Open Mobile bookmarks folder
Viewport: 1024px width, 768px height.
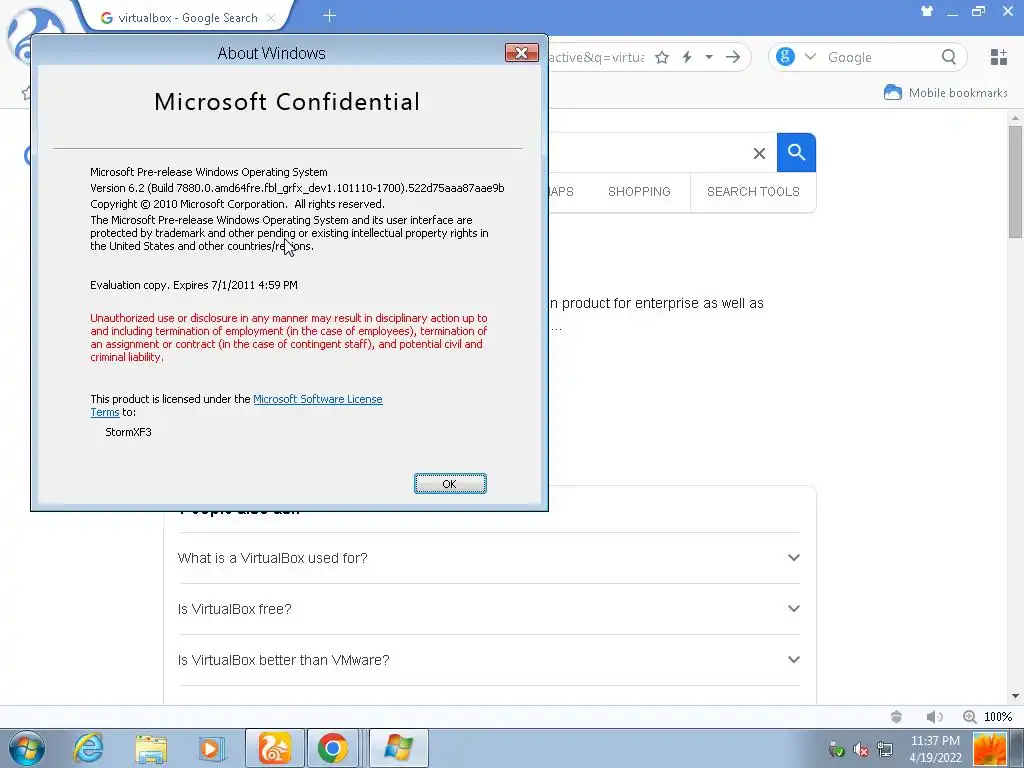[x=945, y=93]
